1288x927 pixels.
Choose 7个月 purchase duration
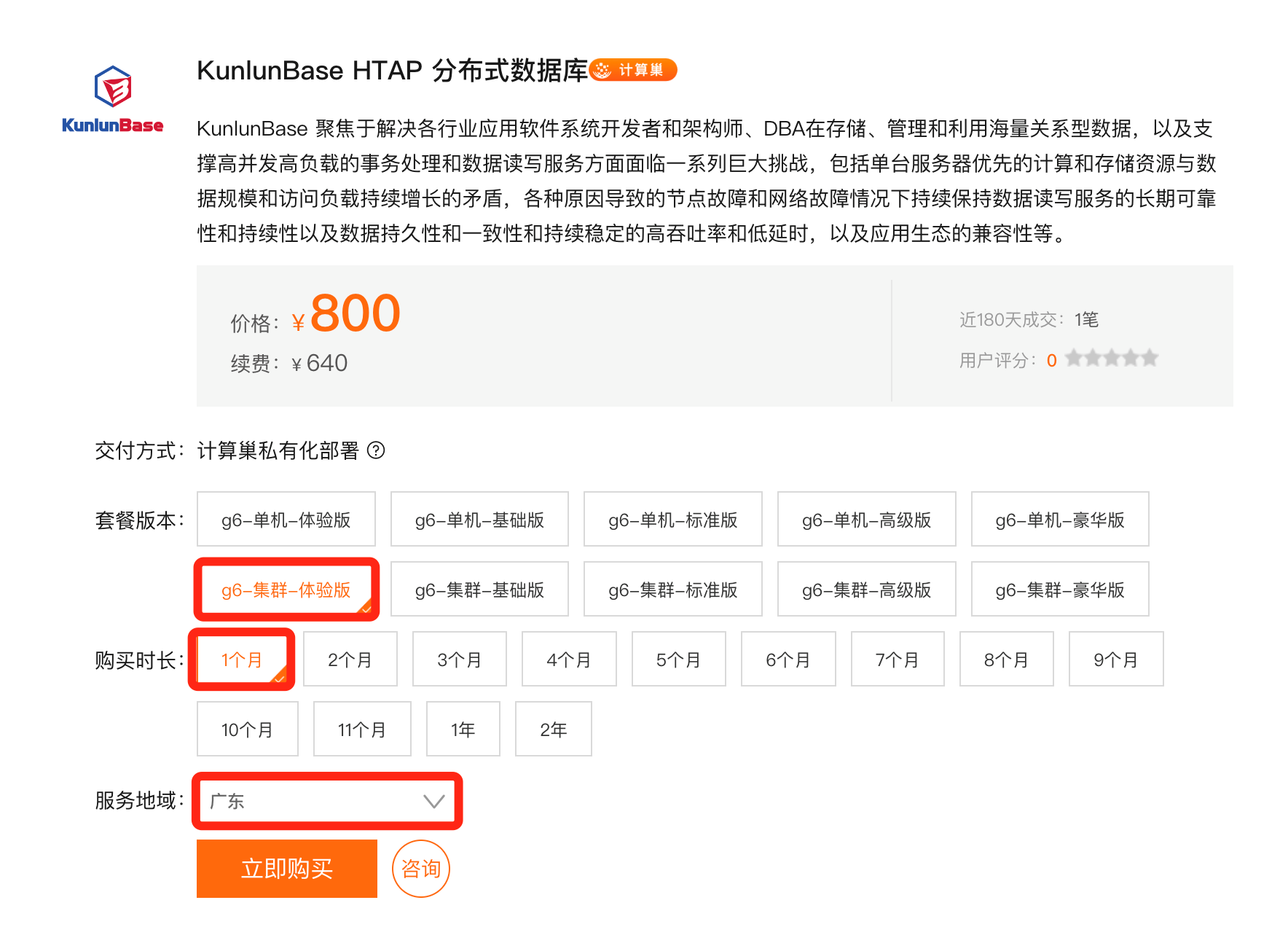[x=898, y=659]
